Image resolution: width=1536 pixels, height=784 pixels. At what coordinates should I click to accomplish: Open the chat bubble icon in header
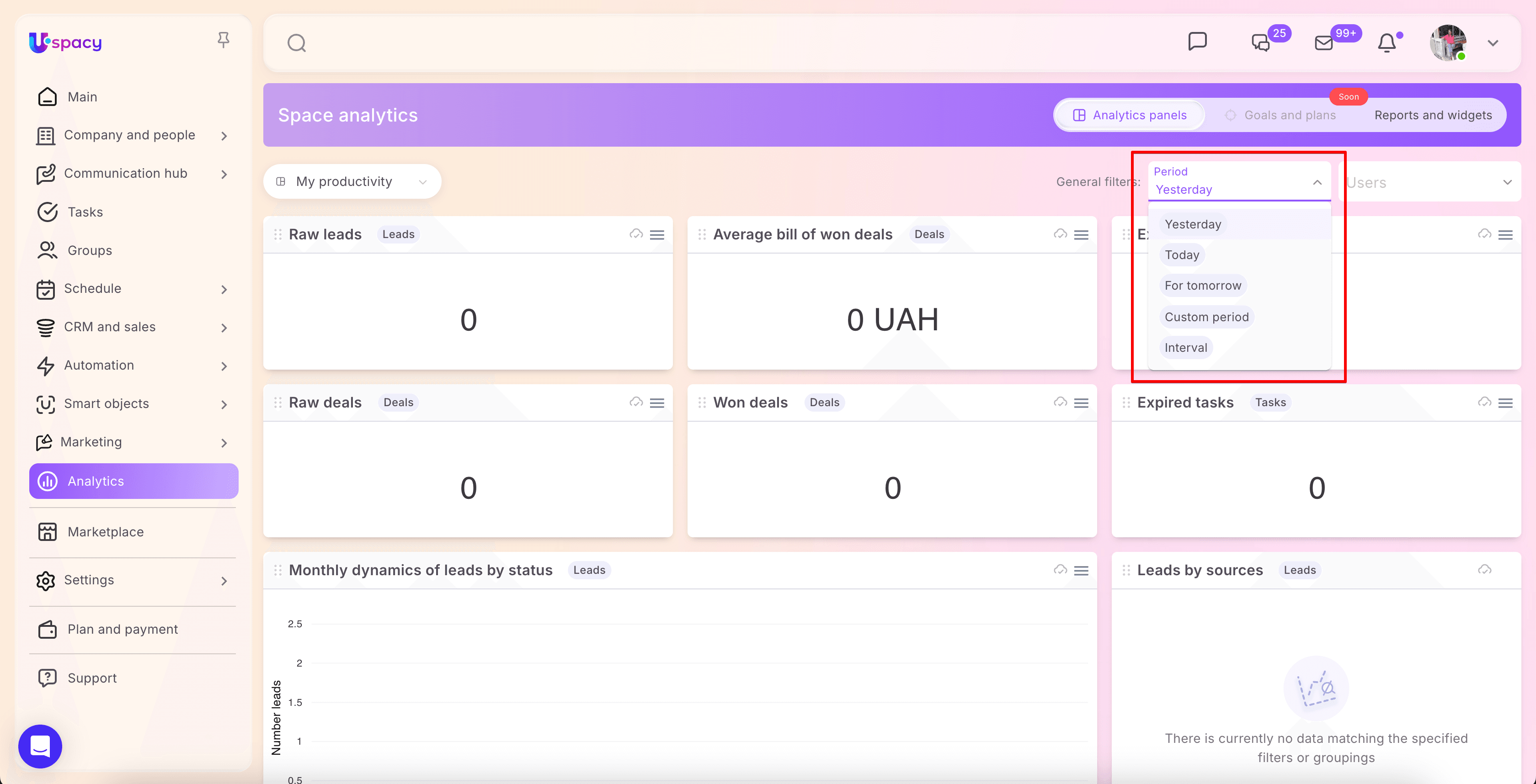click(x=1197, y=42)
